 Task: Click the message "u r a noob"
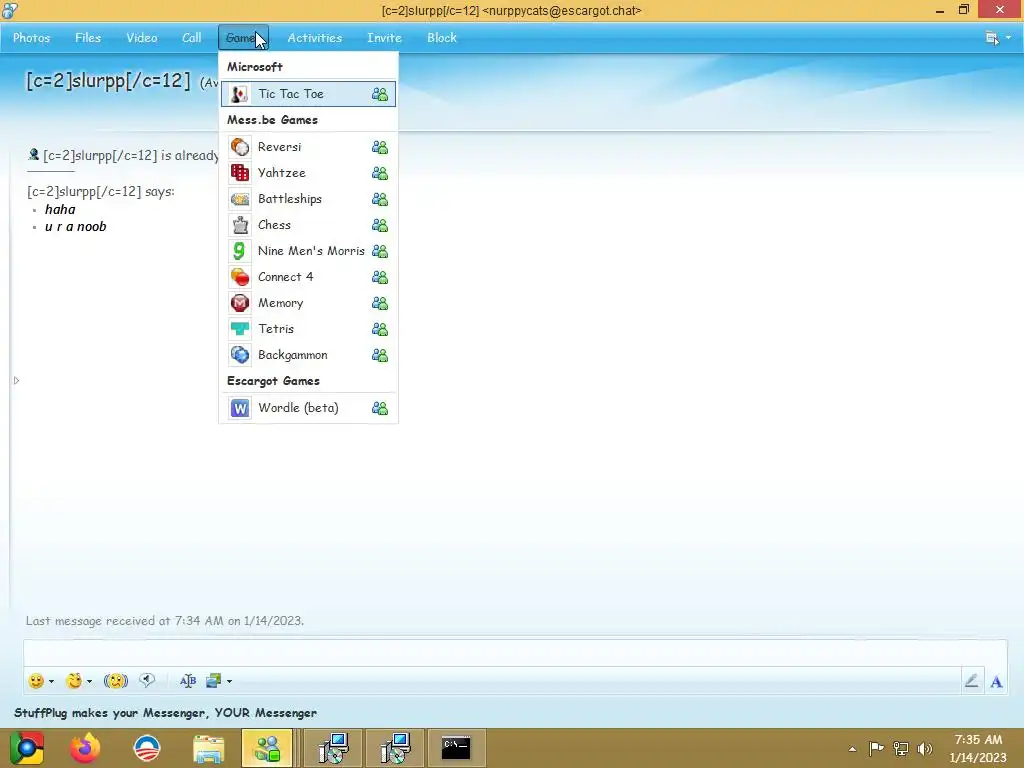point(76,227)
